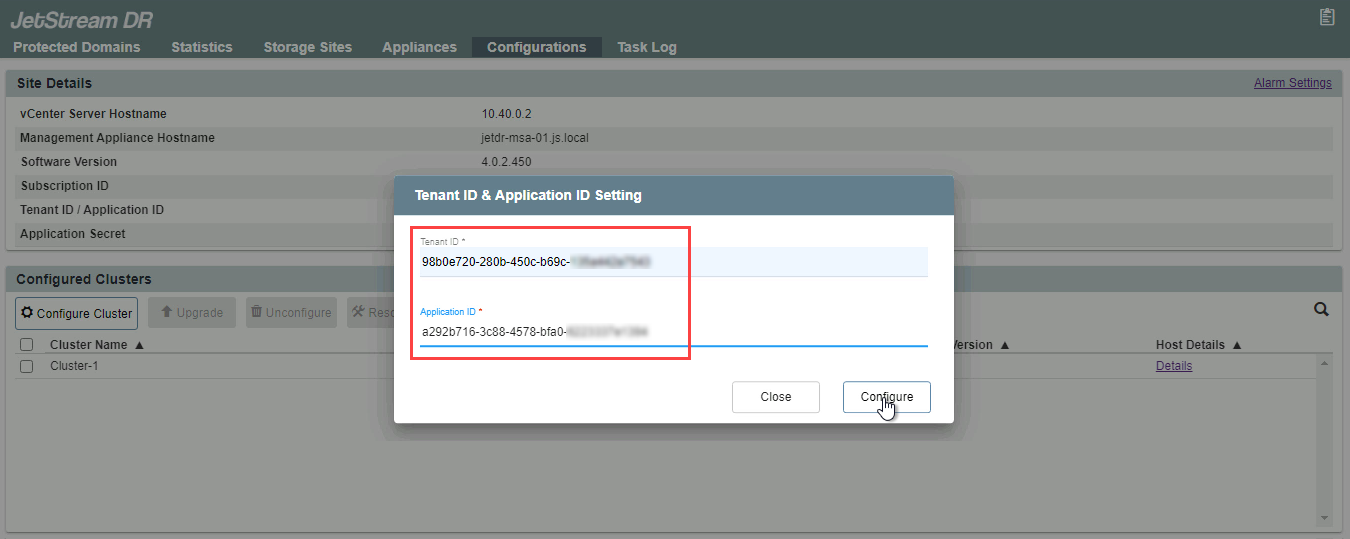Image resolution: width=1350 pixels, height=539 pixels.
Task: Sort by Cluster Name column arrow
Action: [x=139, y=345]
